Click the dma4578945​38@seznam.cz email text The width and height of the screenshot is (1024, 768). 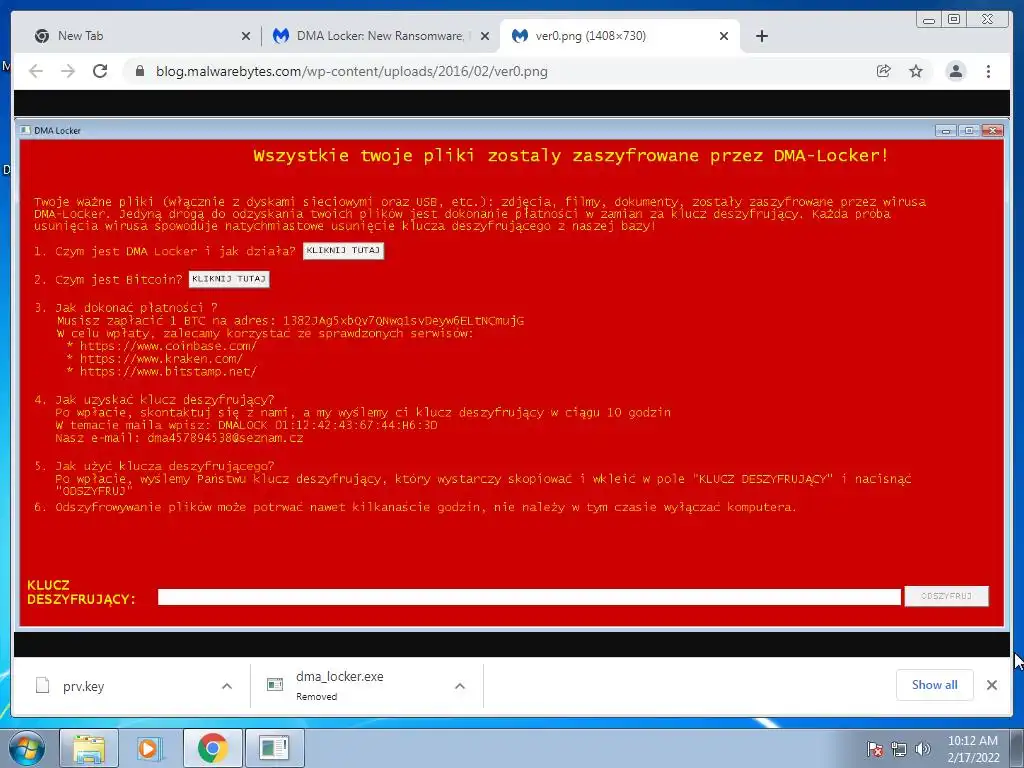click(225, 438)
